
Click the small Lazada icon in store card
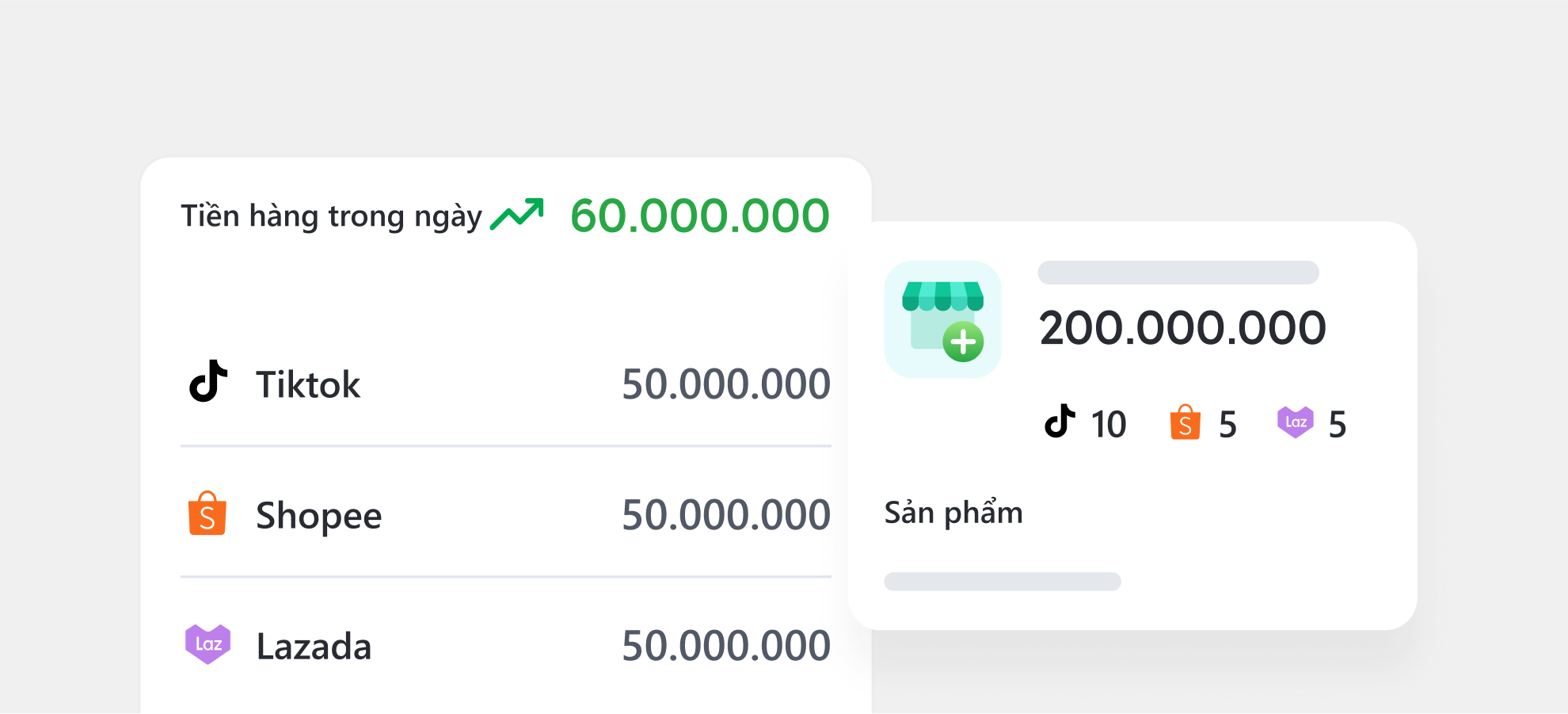[x=1295, y=422]
